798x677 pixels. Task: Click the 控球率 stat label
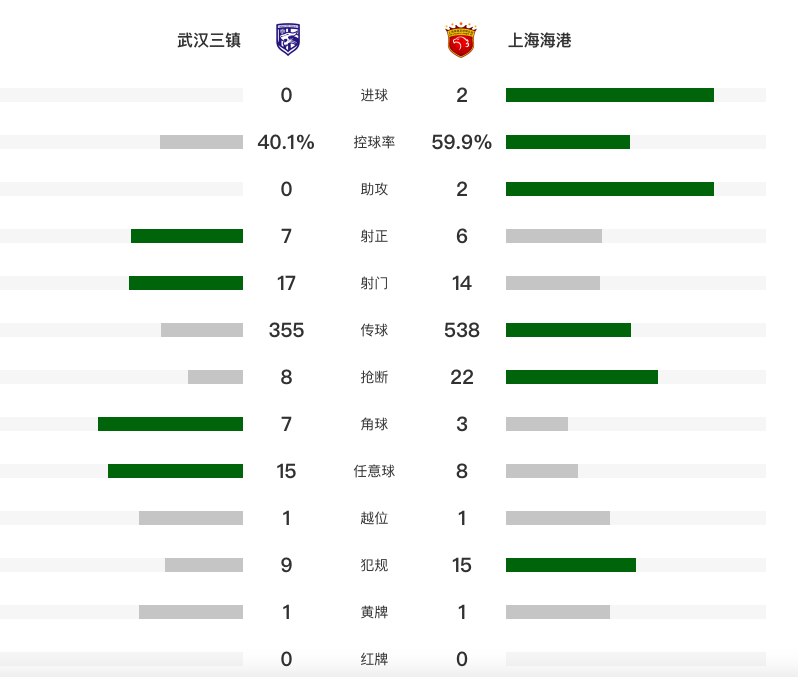pos(374,142)
